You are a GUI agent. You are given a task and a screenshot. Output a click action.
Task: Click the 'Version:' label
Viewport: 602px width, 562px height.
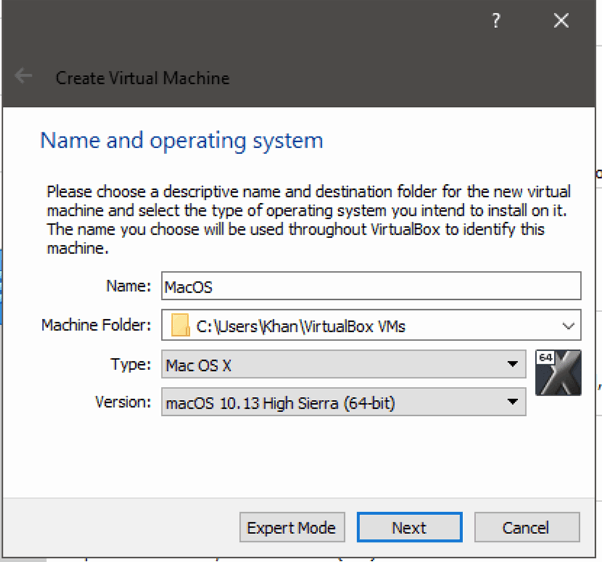[x=123, y=403]
